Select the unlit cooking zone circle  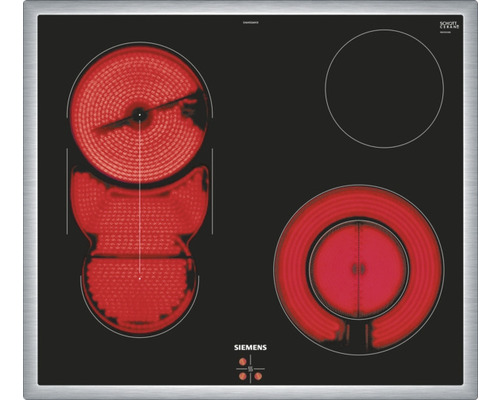click(384, 89)
